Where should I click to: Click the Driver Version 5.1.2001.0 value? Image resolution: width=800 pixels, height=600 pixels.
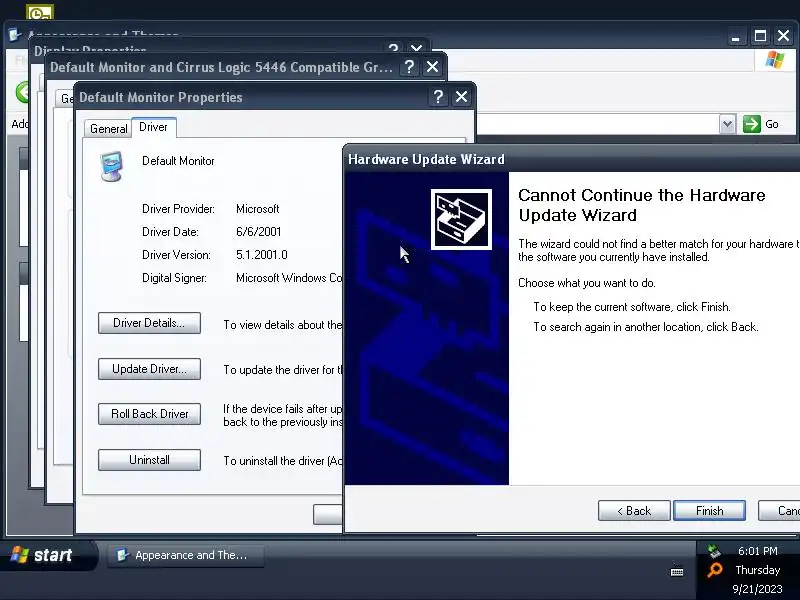coord(262,255)
